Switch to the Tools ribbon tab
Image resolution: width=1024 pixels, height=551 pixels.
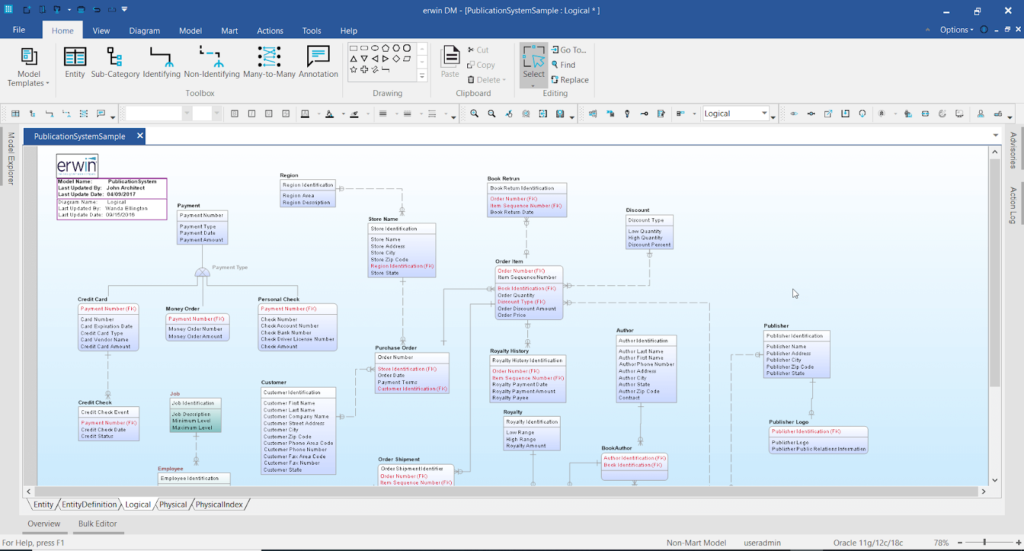(x=312, y=31)
